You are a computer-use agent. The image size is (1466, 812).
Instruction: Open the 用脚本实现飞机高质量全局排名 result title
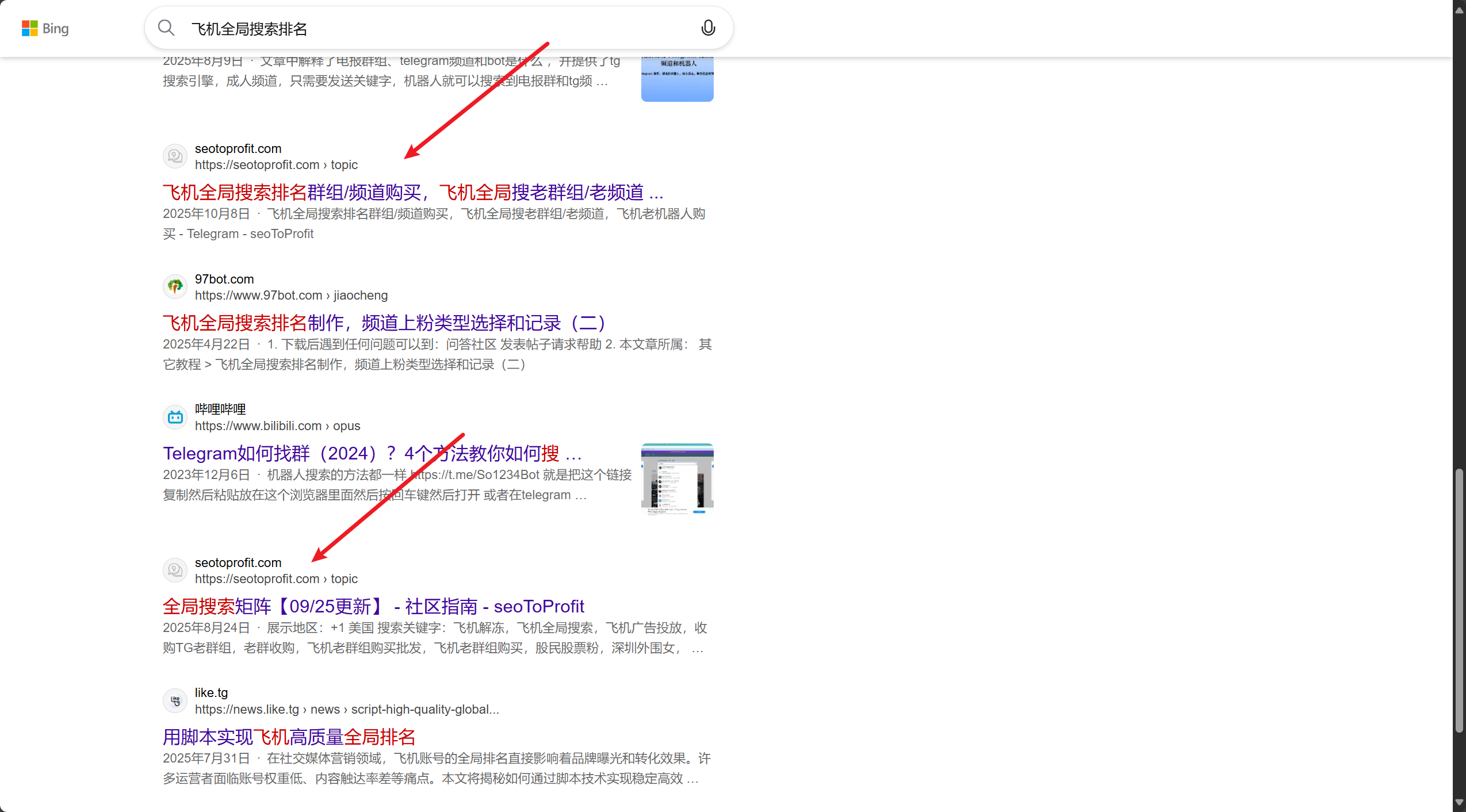pos(289,737)
